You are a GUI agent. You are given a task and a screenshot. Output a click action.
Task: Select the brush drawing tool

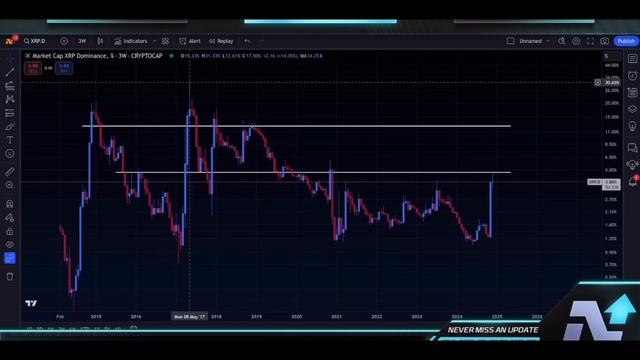coord(10,127)
